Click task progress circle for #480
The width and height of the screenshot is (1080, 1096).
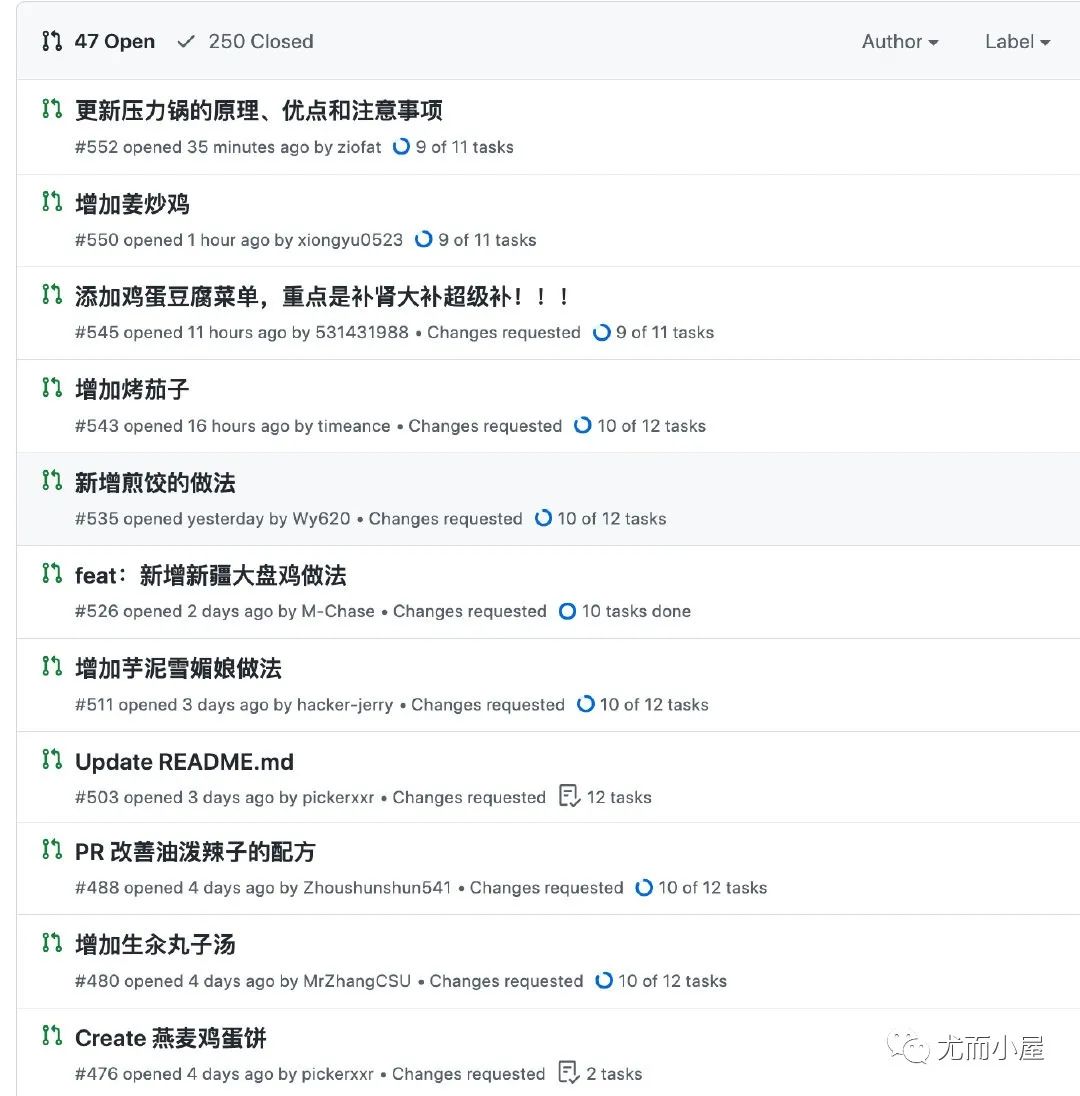click(x=604, y=981)
